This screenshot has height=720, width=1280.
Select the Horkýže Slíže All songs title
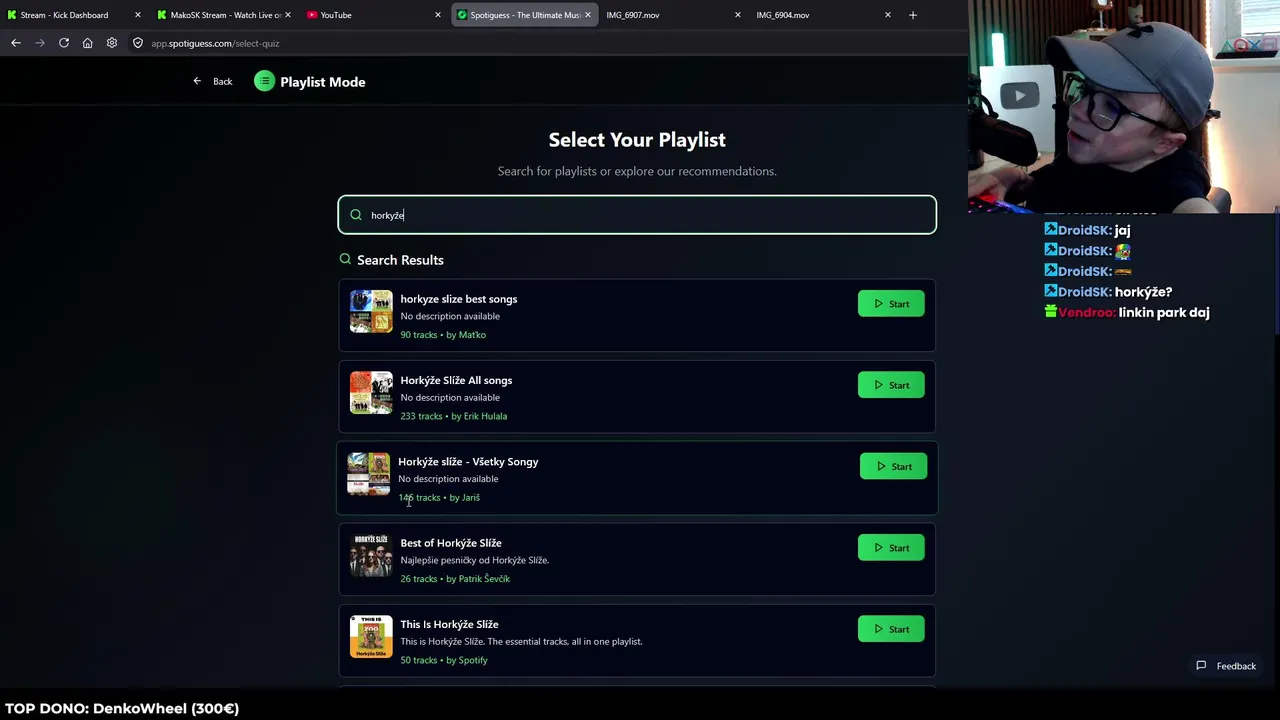point(456,380)
